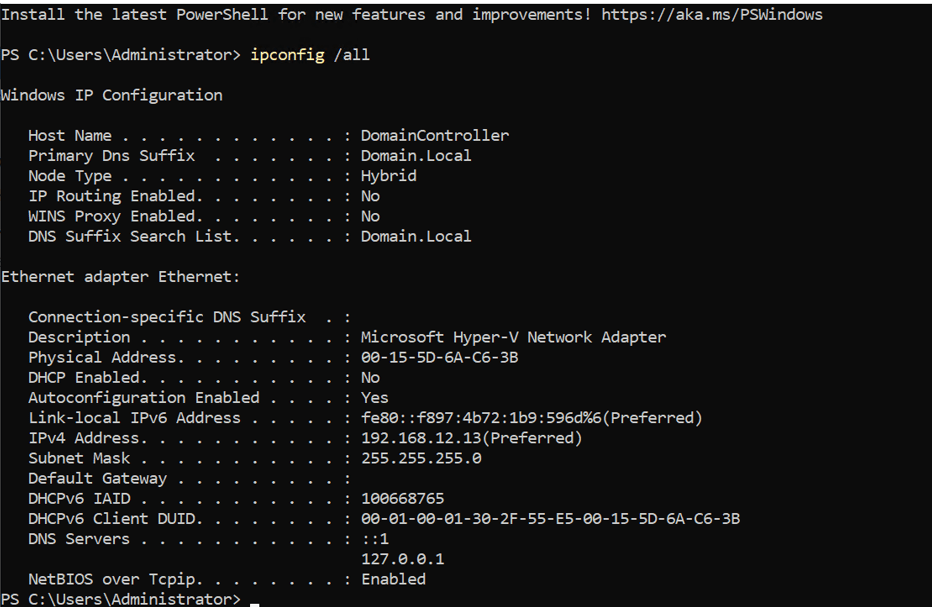Click the DHCPv6 Client DUID value
This screenshot has width=932, height=607.
[x=550, y=519]
